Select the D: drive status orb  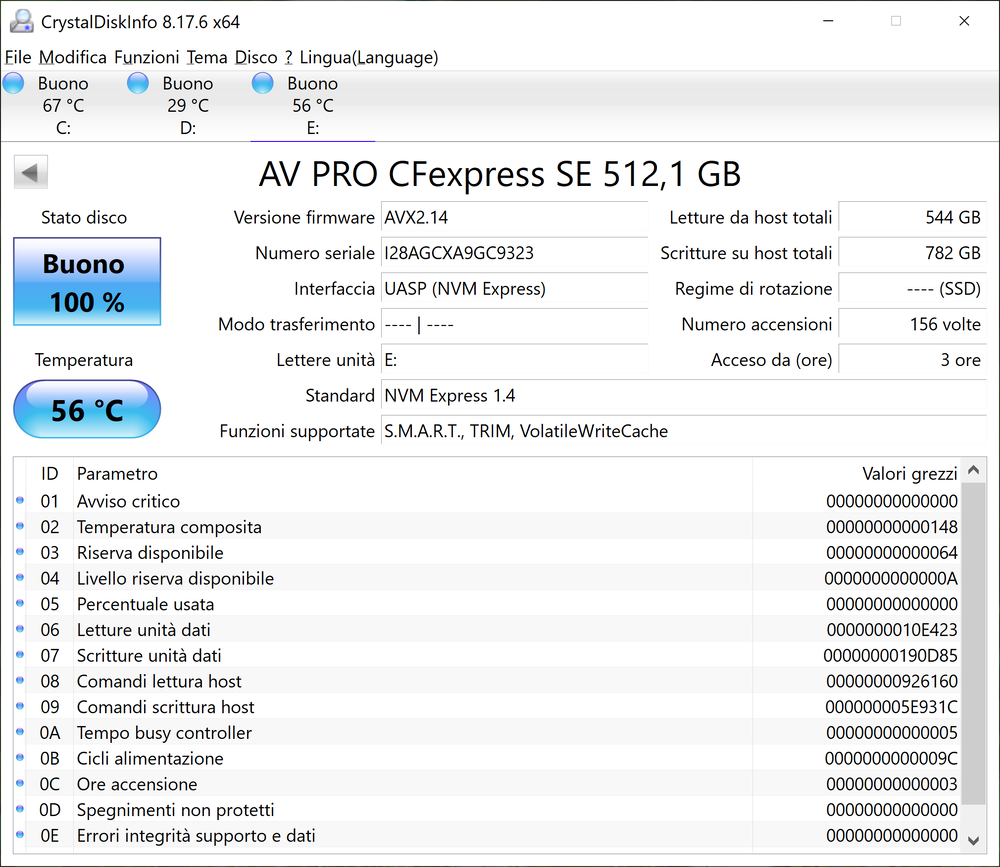[138, 84]
